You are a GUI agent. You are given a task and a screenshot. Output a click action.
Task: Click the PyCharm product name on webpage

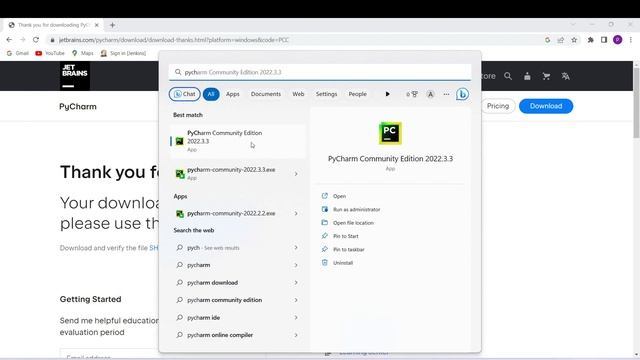click(x=78, y=107)
